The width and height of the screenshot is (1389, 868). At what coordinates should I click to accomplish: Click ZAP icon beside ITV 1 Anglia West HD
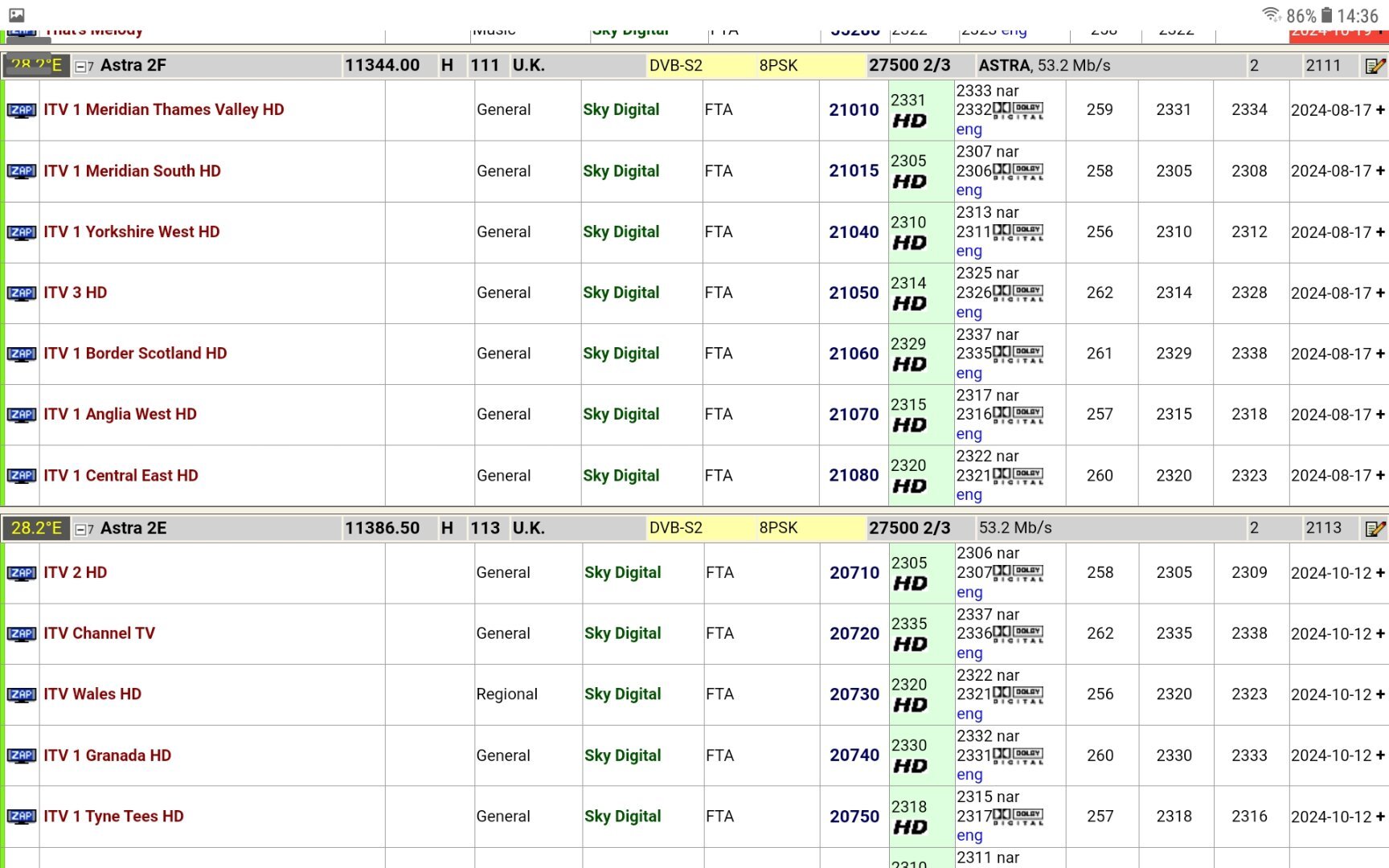[22, 415]
